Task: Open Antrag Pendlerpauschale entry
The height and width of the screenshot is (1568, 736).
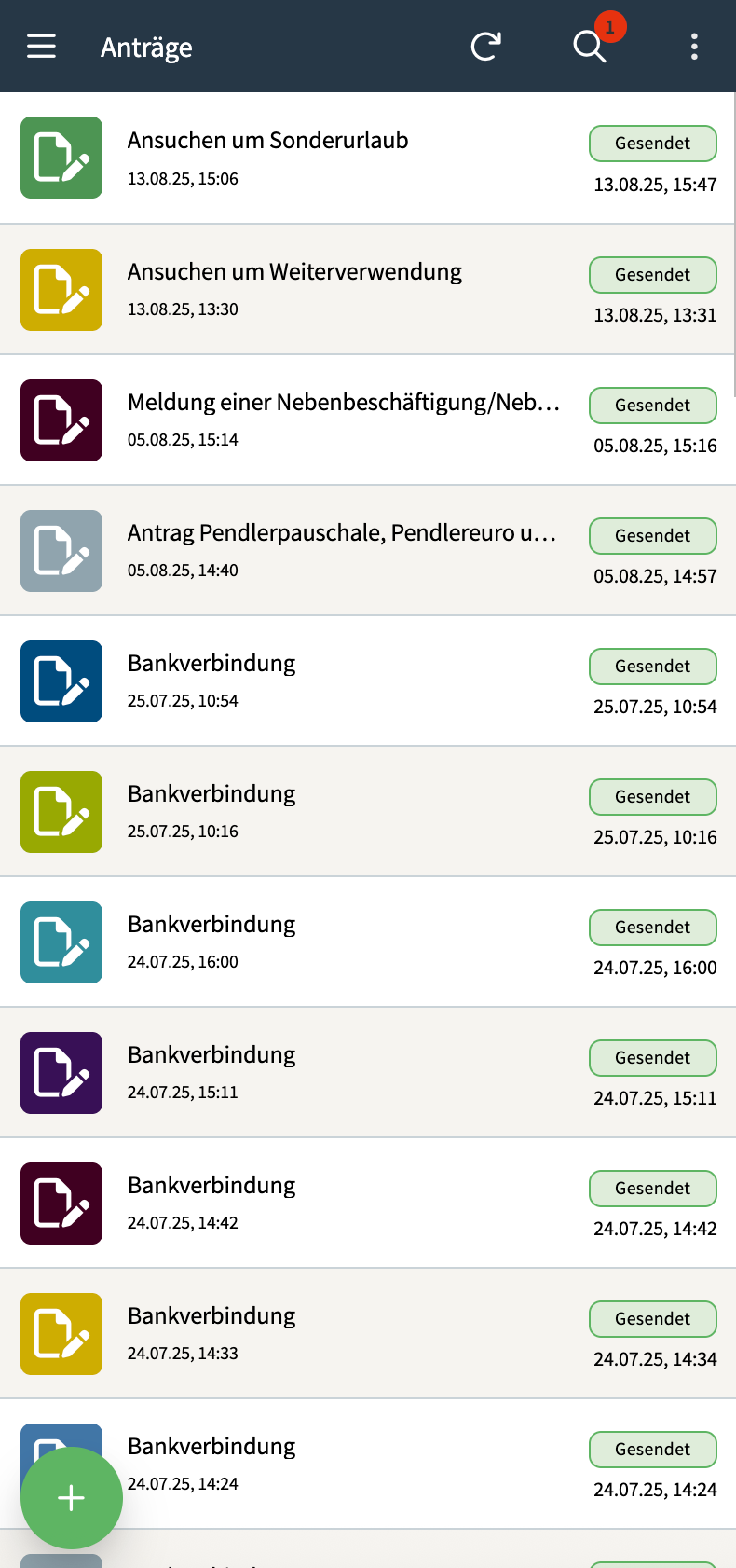Action: pos(368,550)
